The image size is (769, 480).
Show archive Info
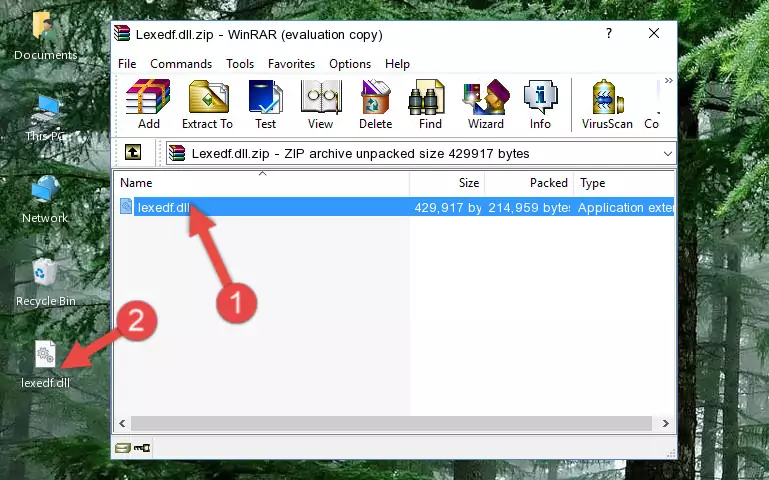click(540, 104)
